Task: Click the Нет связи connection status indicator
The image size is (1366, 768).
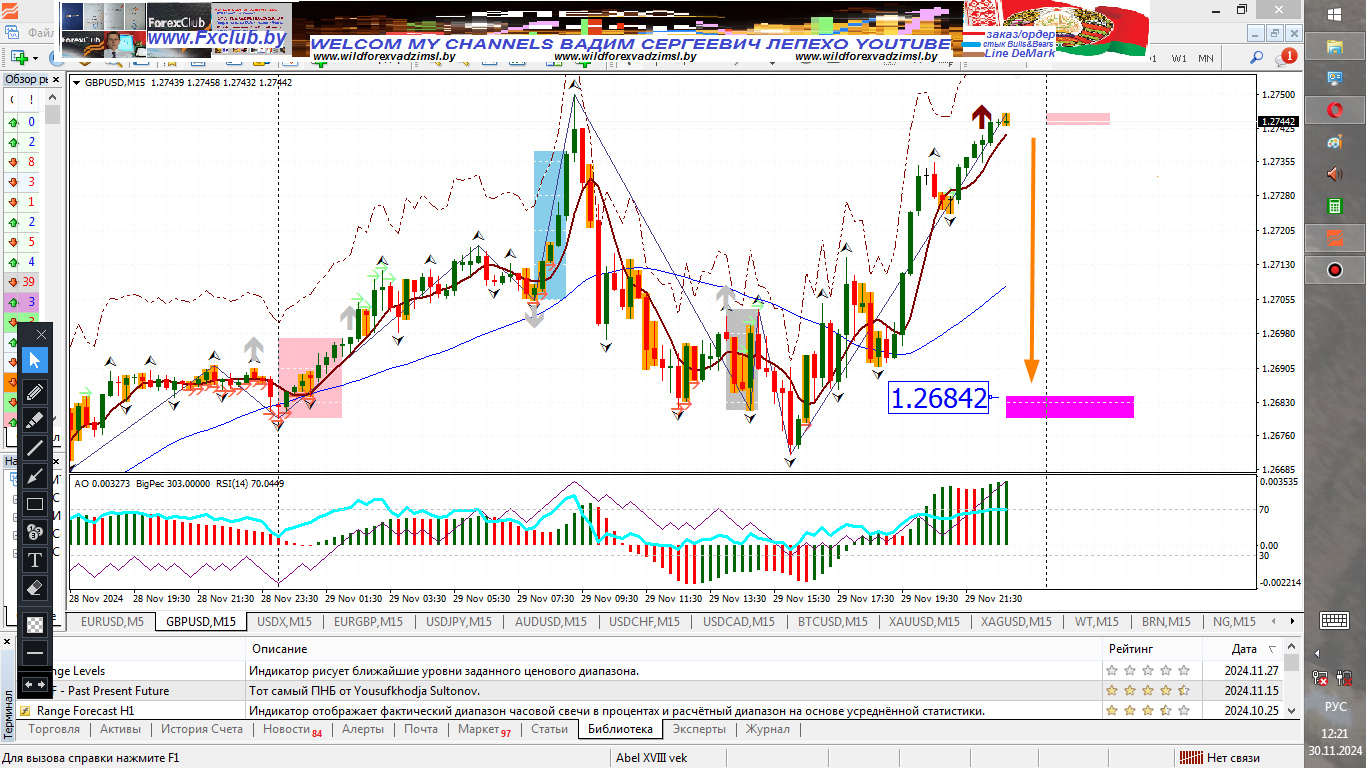Action: click(1219, 757)
